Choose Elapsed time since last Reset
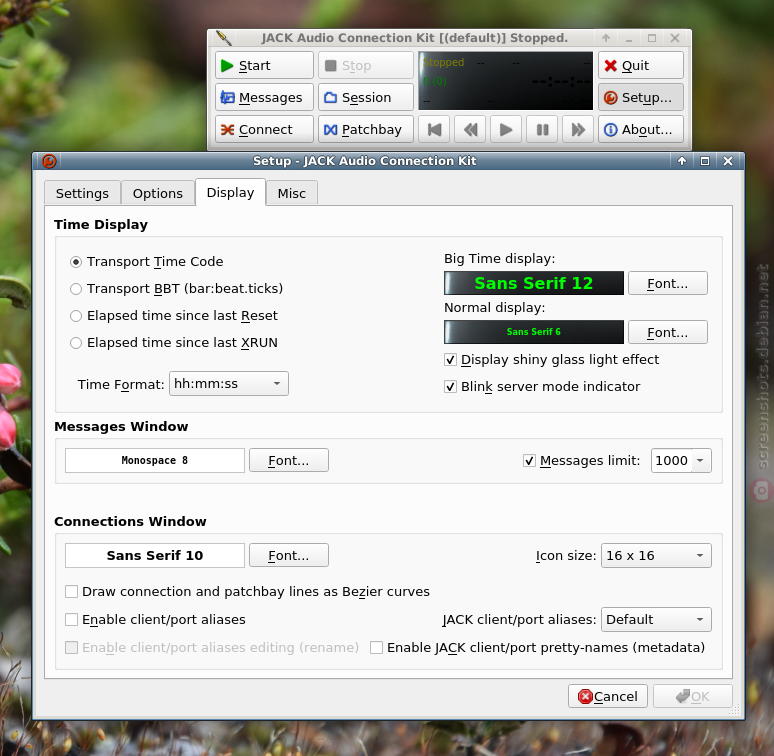774x756 pixels. pos(174,316)
